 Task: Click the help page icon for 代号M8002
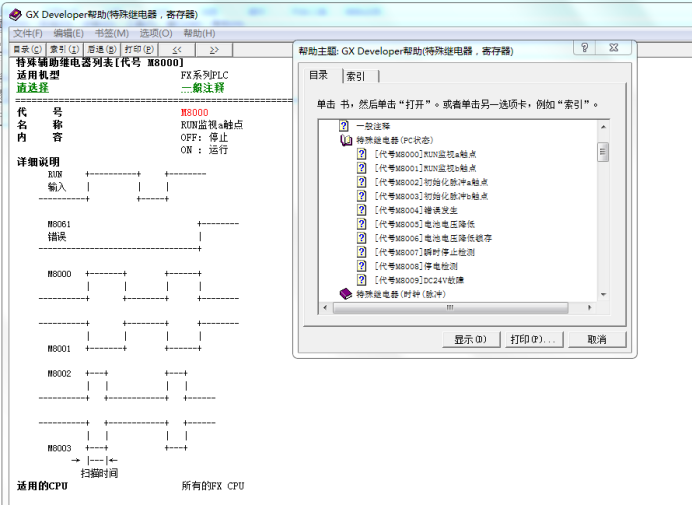point(361,182)
